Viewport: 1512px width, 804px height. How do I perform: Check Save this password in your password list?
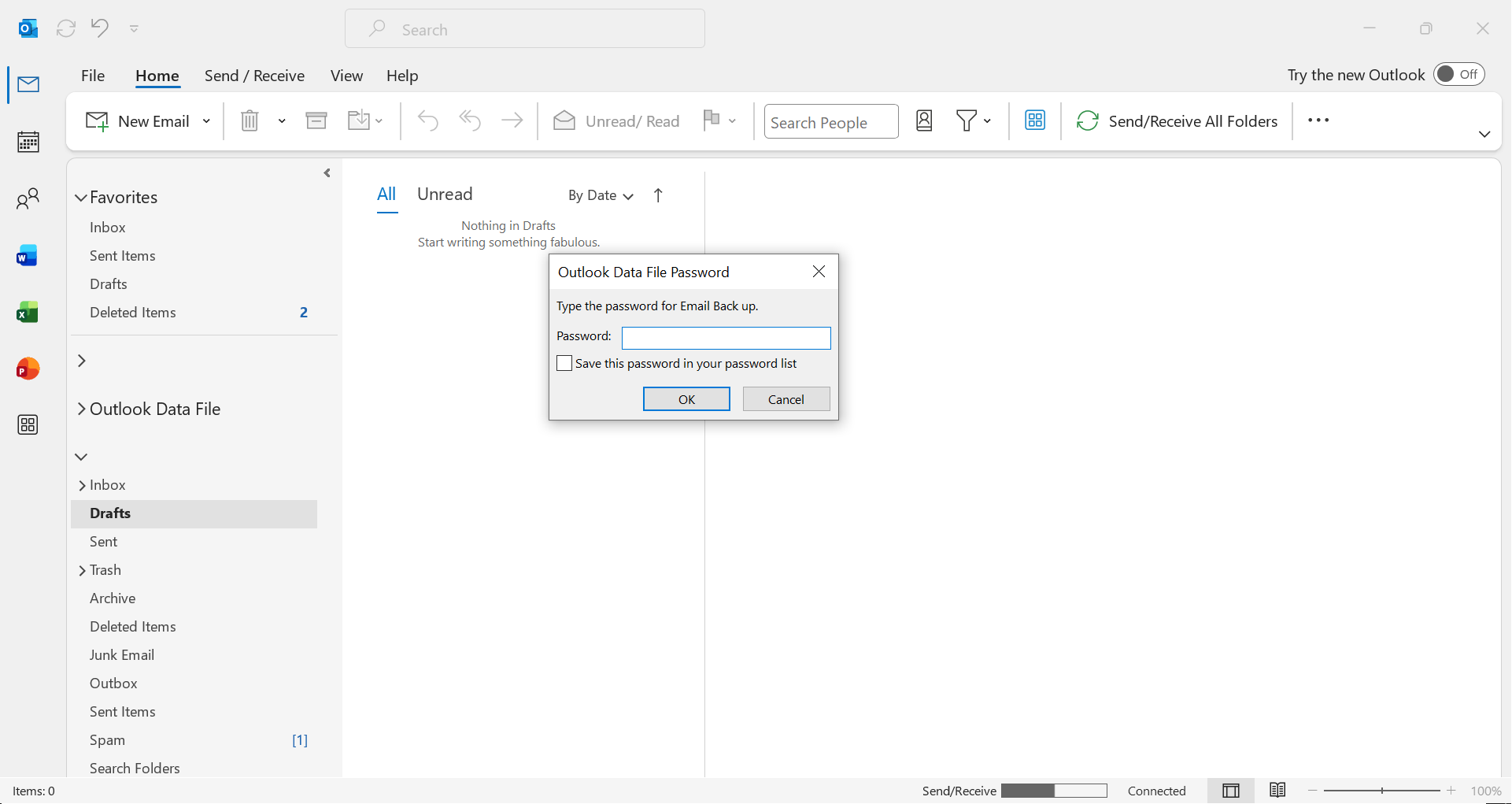click(564, 363)
